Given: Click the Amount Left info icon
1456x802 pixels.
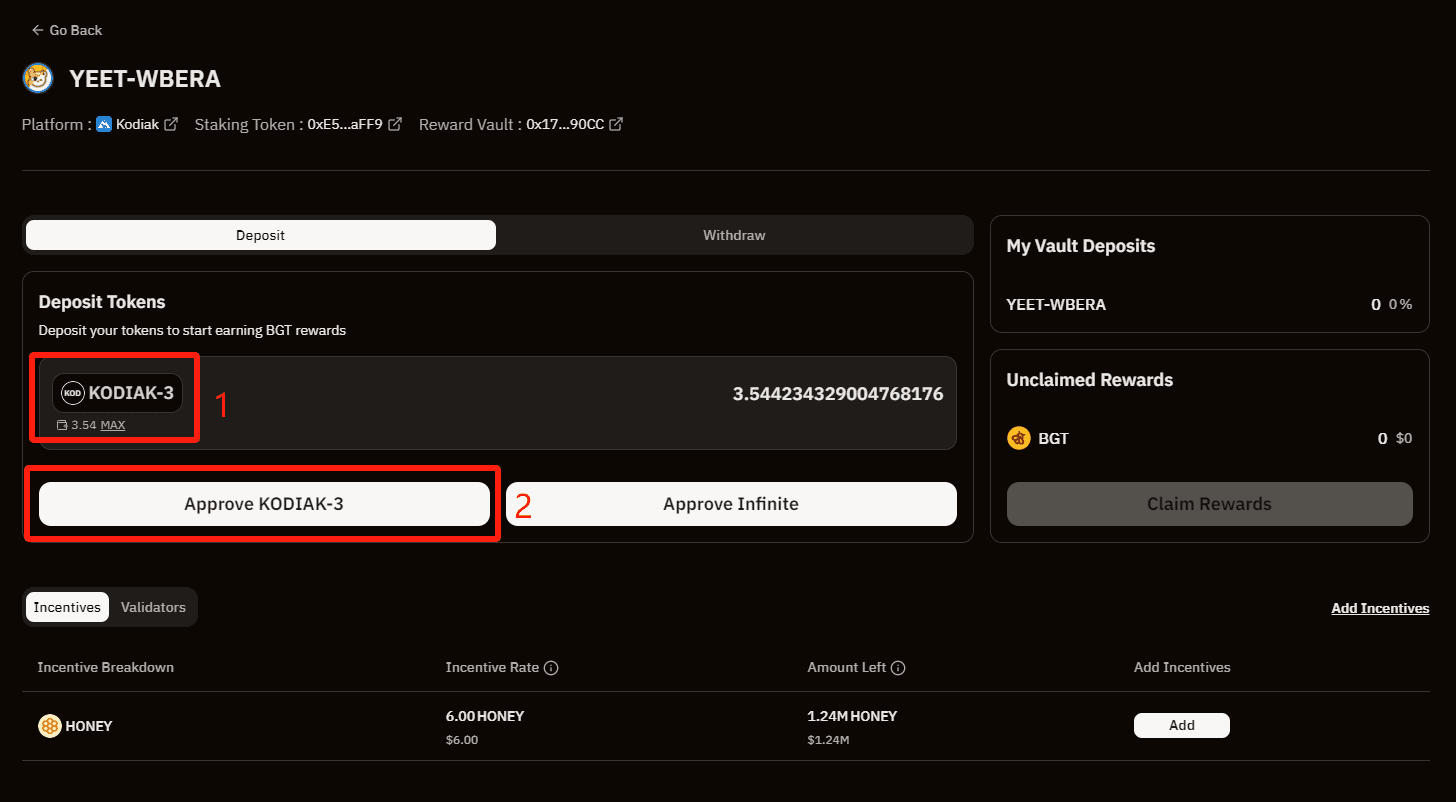Looking at the screenshot, I should tap(898, 668).
